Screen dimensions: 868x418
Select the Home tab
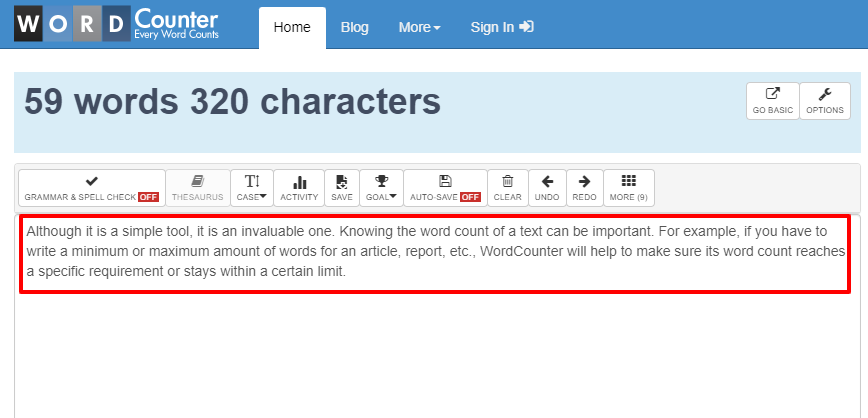tap(292, 27)
